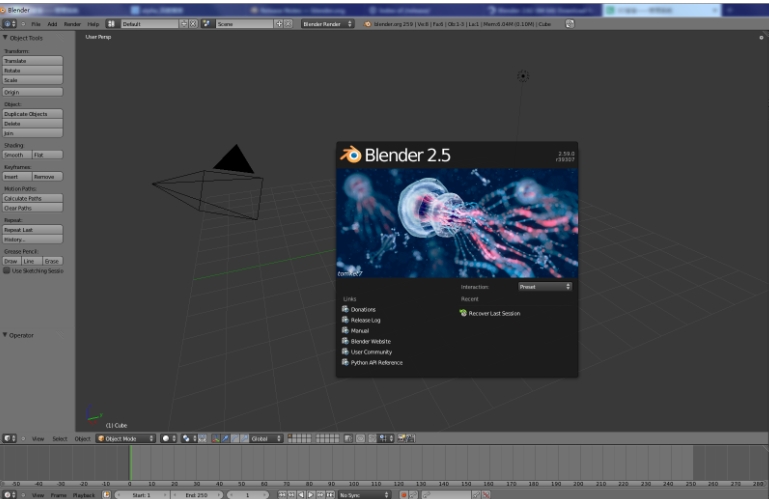Jump to the next keyframe

pos(320,495)
